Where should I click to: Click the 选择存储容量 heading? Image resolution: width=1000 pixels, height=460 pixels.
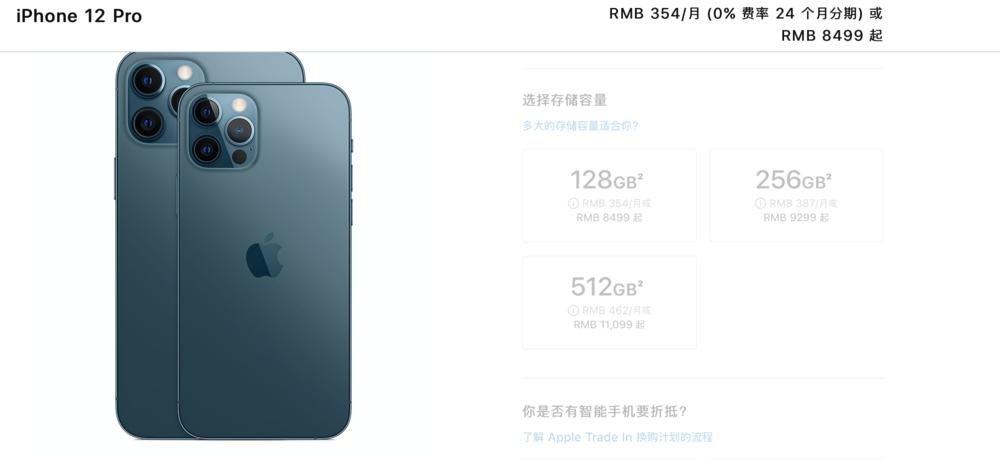[x=564, y=100]
